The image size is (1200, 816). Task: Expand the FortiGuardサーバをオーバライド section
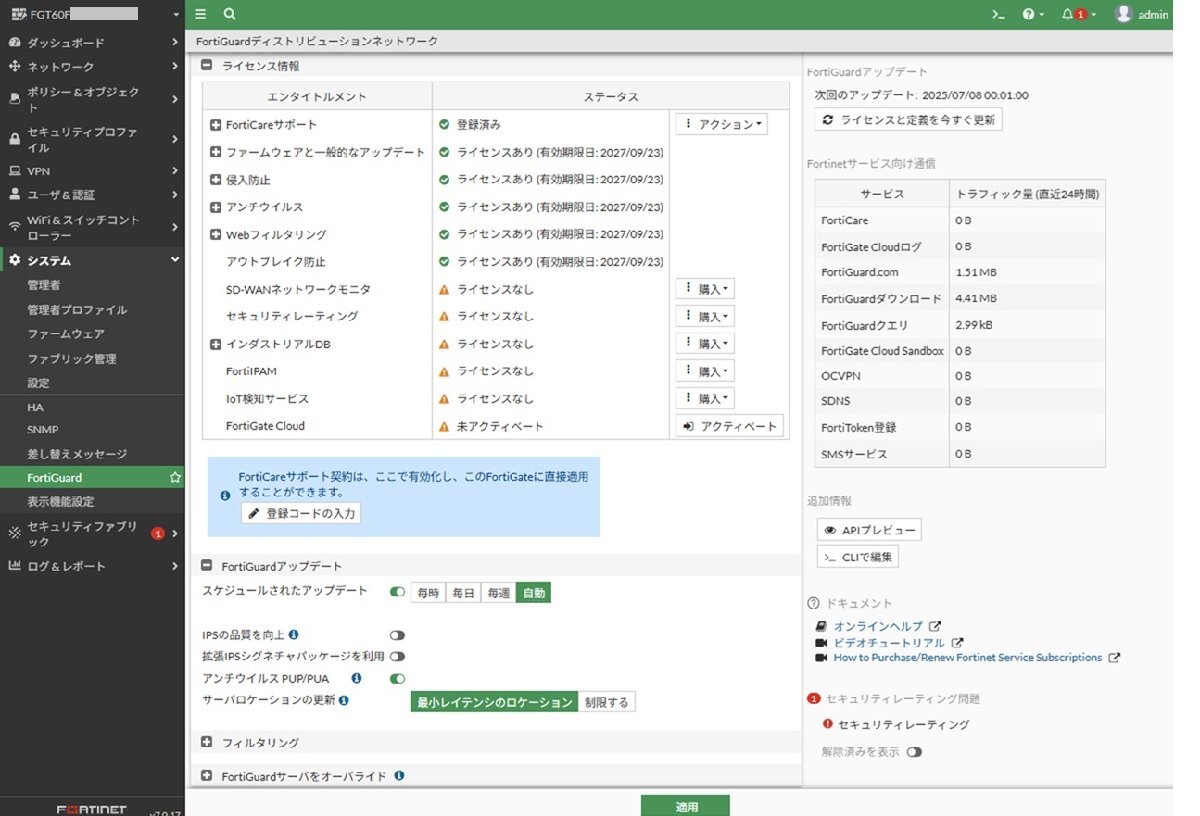click(x=207, y=776)
